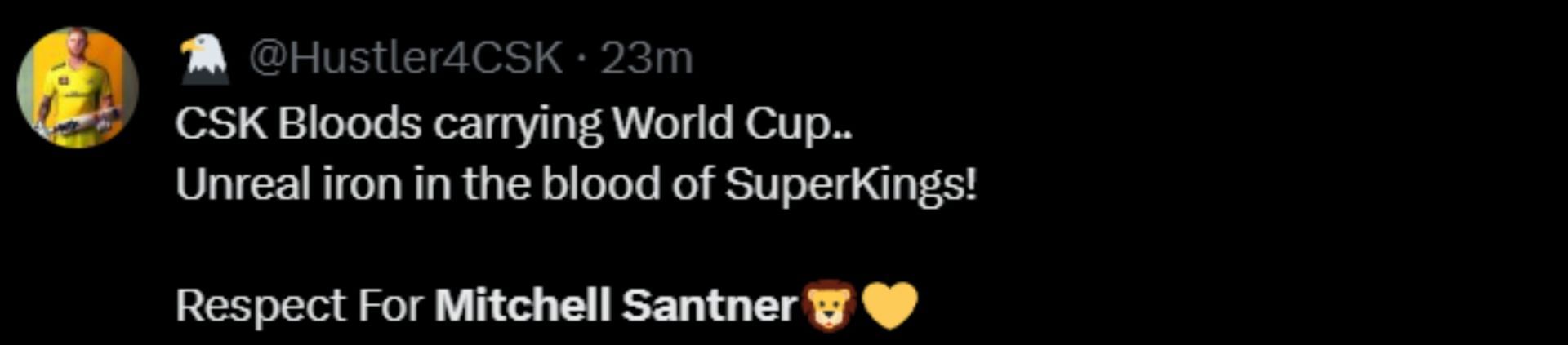Open the tweet author's profile picture

point(78,87)
